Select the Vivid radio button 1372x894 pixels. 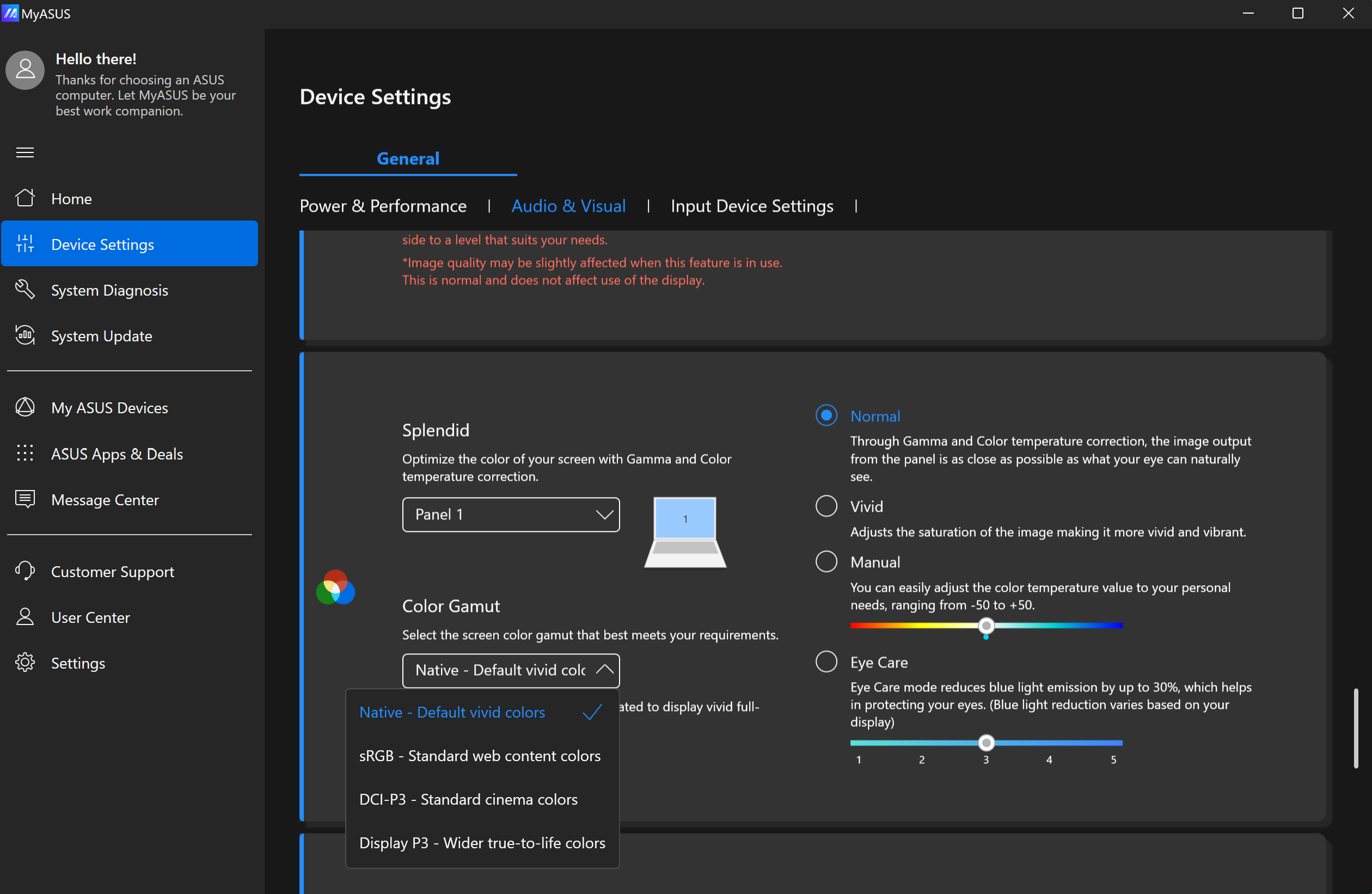tap(826, 506)
